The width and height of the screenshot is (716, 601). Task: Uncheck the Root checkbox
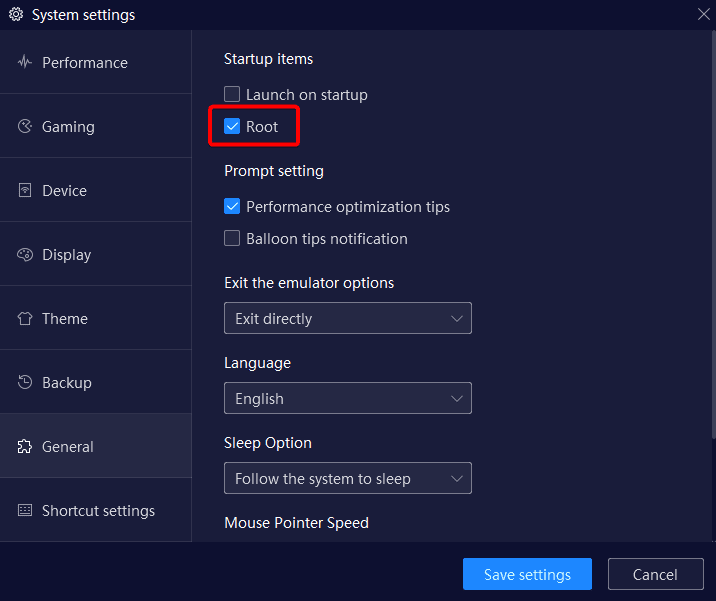232,126
